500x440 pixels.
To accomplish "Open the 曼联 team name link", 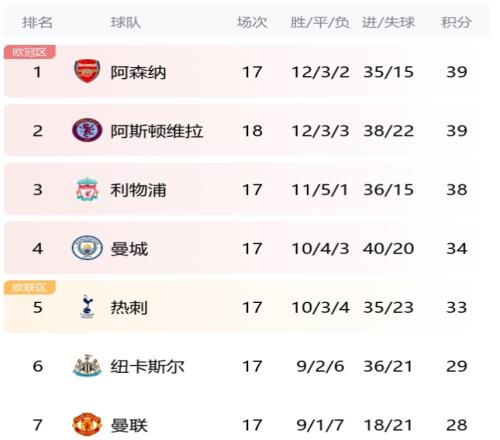I will (129, 425).
